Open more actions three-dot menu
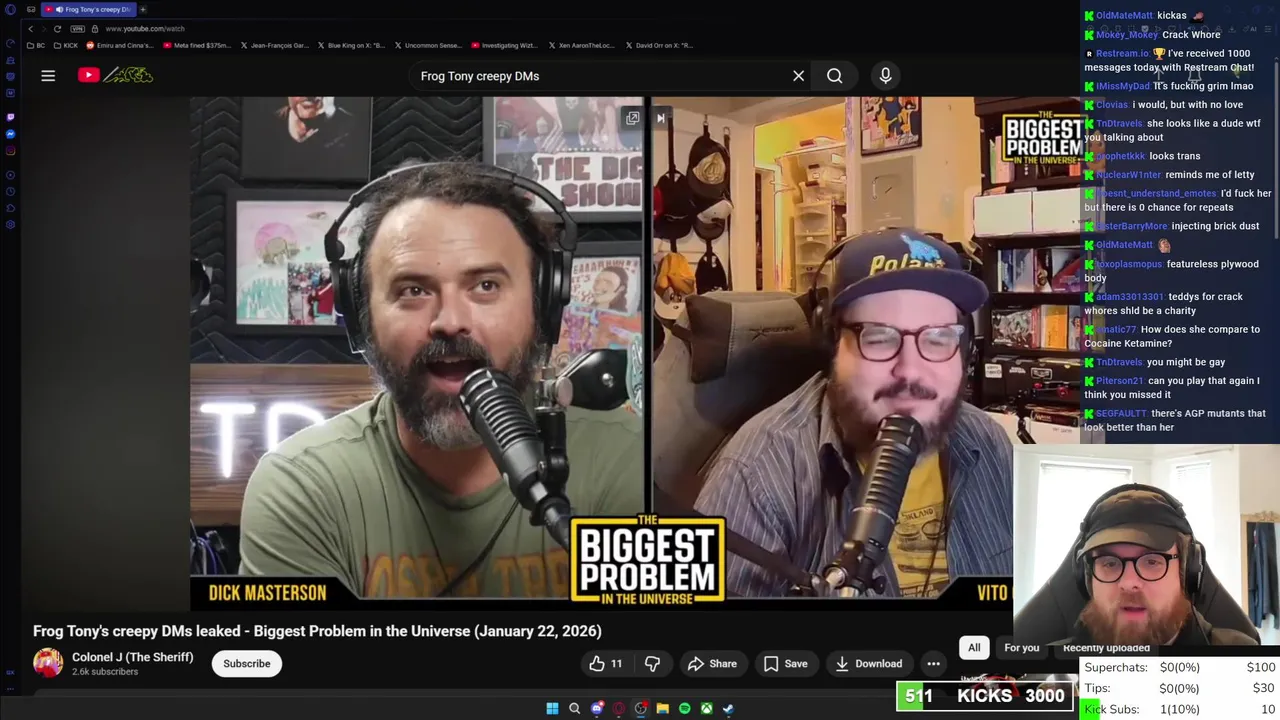 (933, 664)
